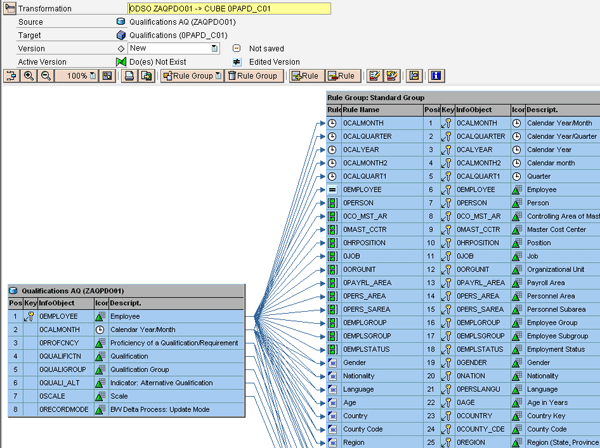Click the create Rule toolbar button
Viewport: 600px width, 448px height.
point(305,76)
